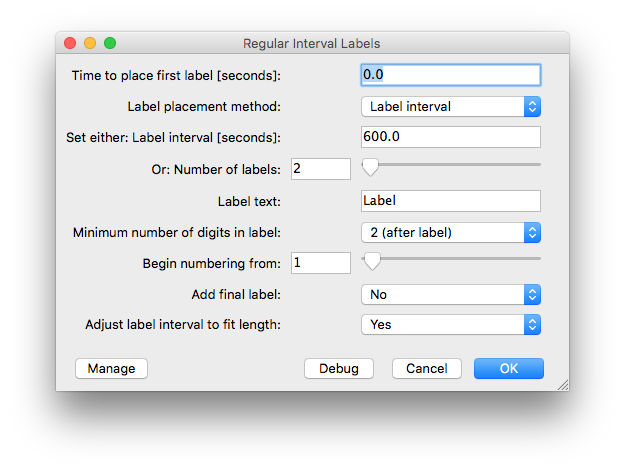The height and width of the screenshot is (471, 625).
Task: Click into the Label text field
Action: pos(450,200)
